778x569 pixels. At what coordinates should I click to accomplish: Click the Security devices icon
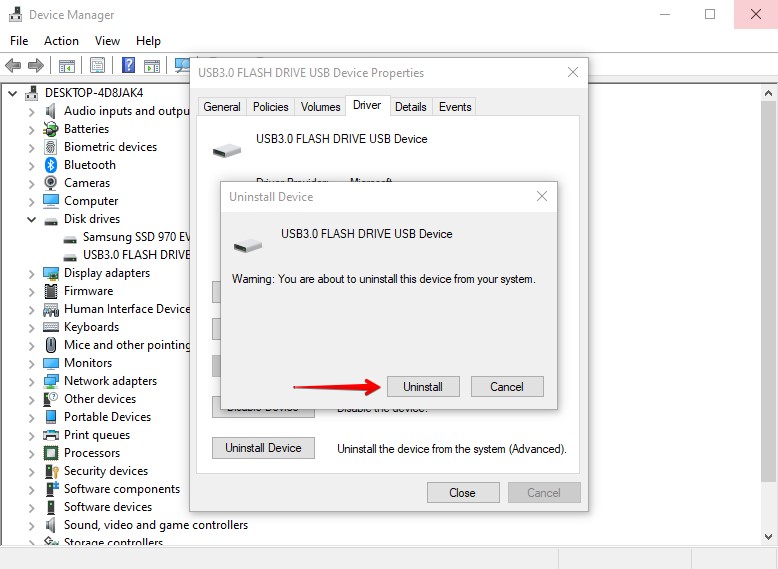click(x=52, y=471)
